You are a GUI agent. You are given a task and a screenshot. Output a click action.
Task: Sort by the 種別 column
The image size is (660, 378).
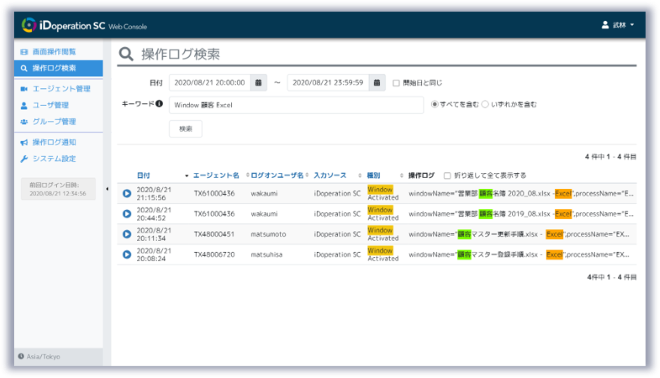click(x=374, y=175)
